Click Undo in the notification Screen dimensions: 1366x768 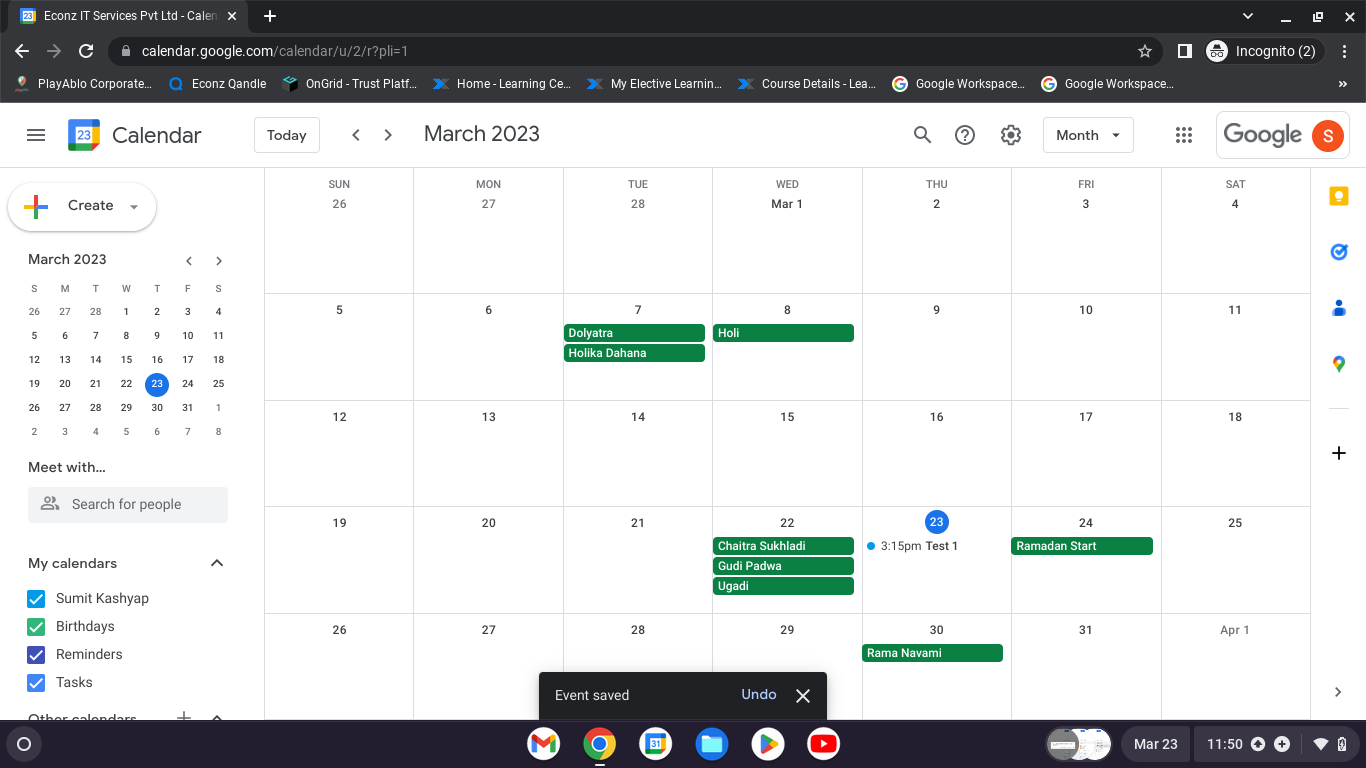click(x=759, y=695)
